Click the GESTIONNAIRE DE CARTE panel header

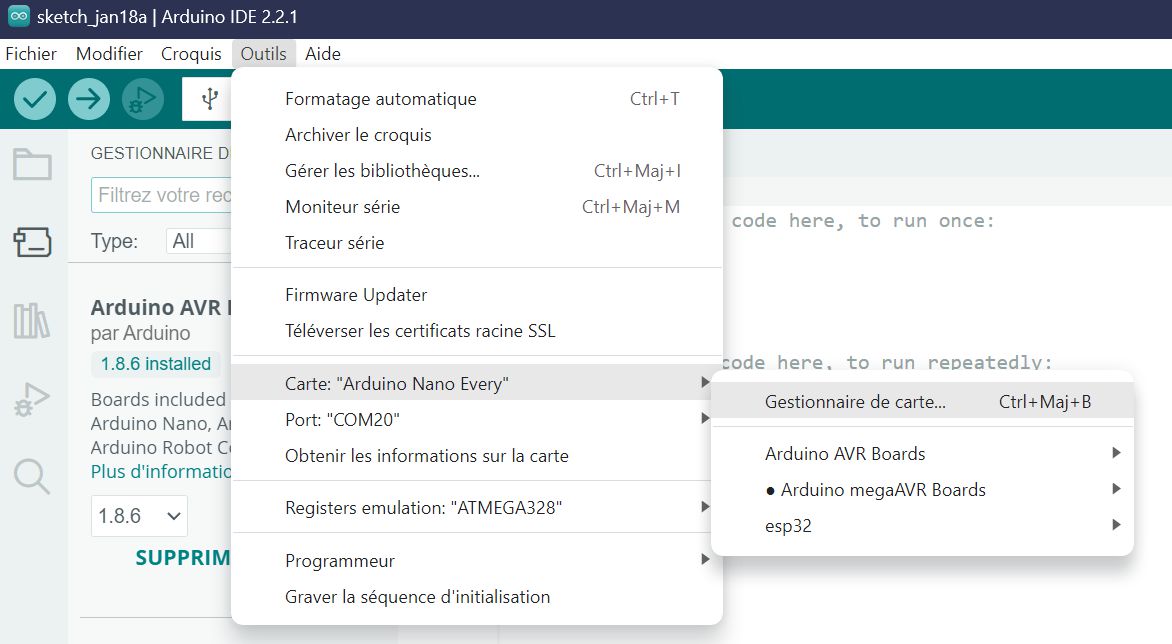[x=161, y=153]
